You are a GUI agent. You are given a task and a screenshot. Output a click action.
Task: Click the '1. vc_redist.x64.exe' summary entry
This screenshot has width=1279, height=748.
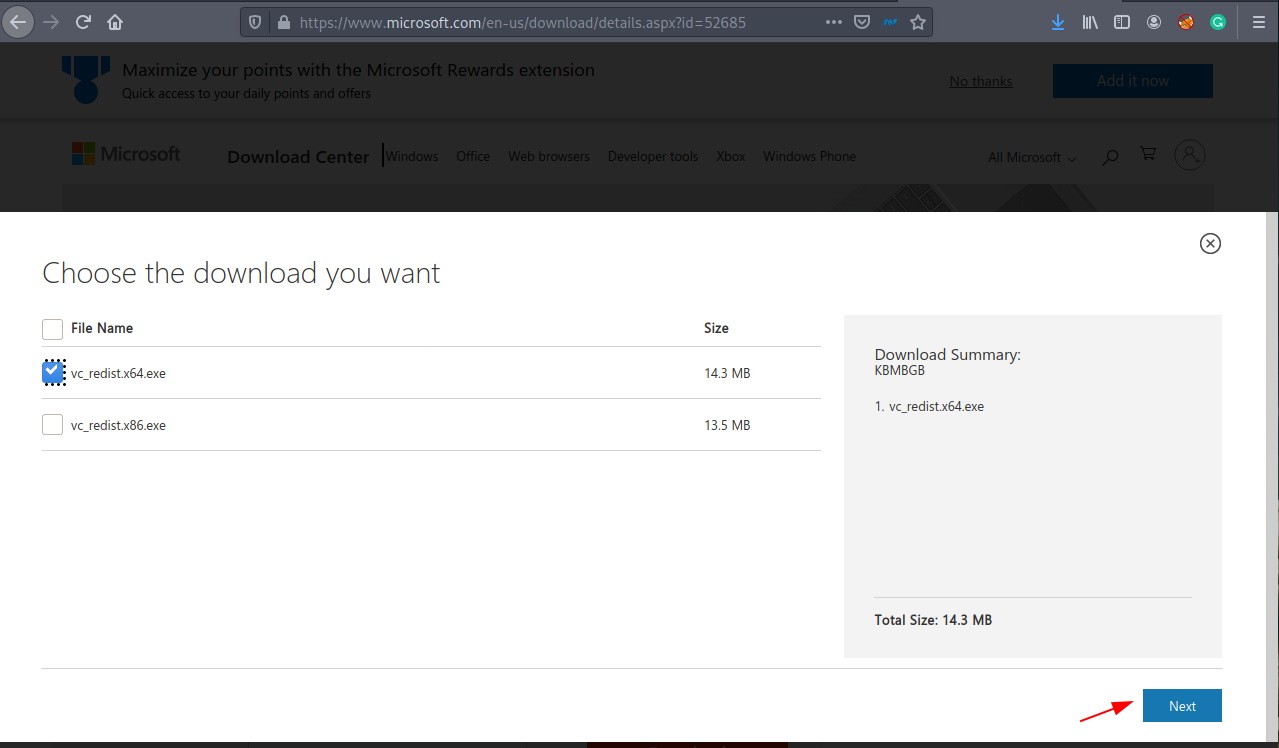[929, 406]
